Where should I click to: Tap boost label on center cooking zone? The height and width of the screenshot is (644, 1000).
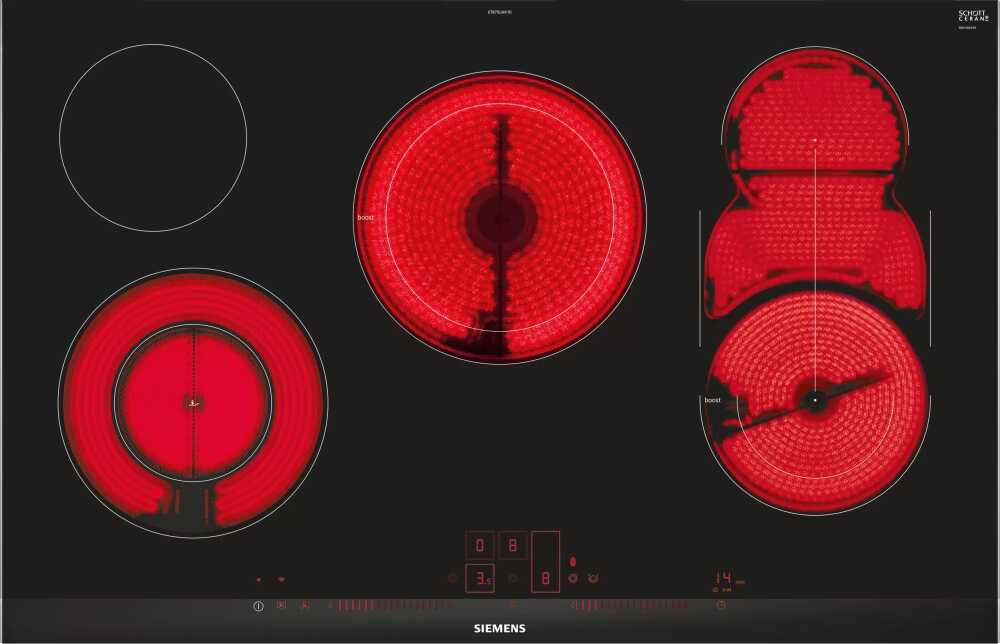(x=365, y=217)
